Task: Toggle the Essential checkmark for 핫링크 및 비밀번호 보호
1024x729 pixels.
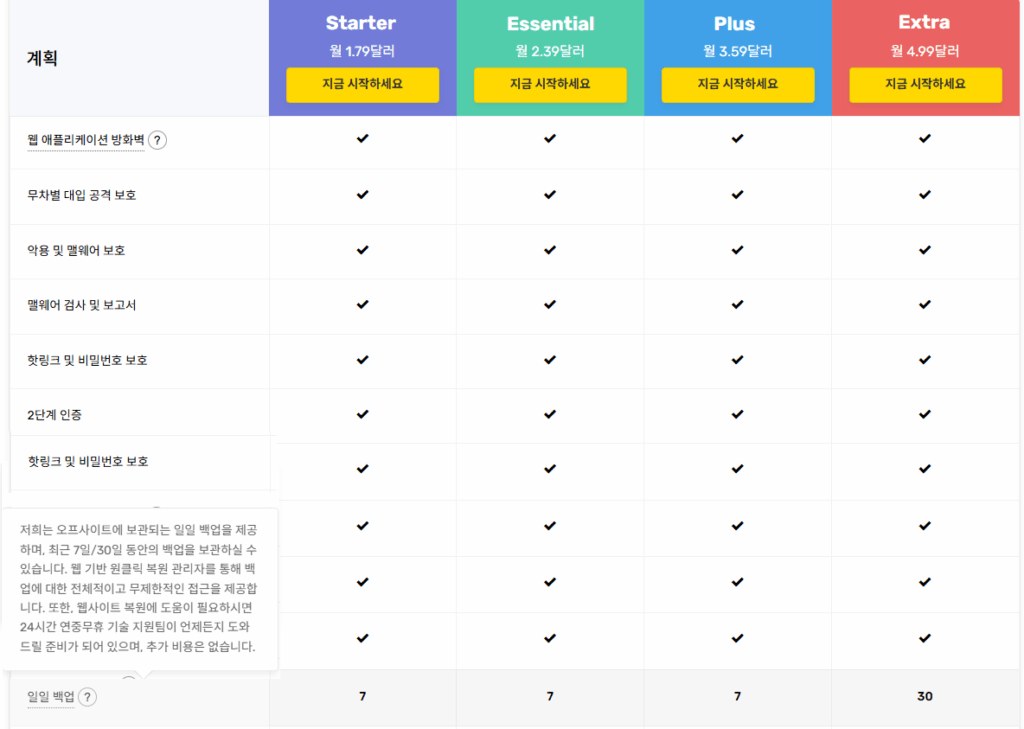Action: 549,362
